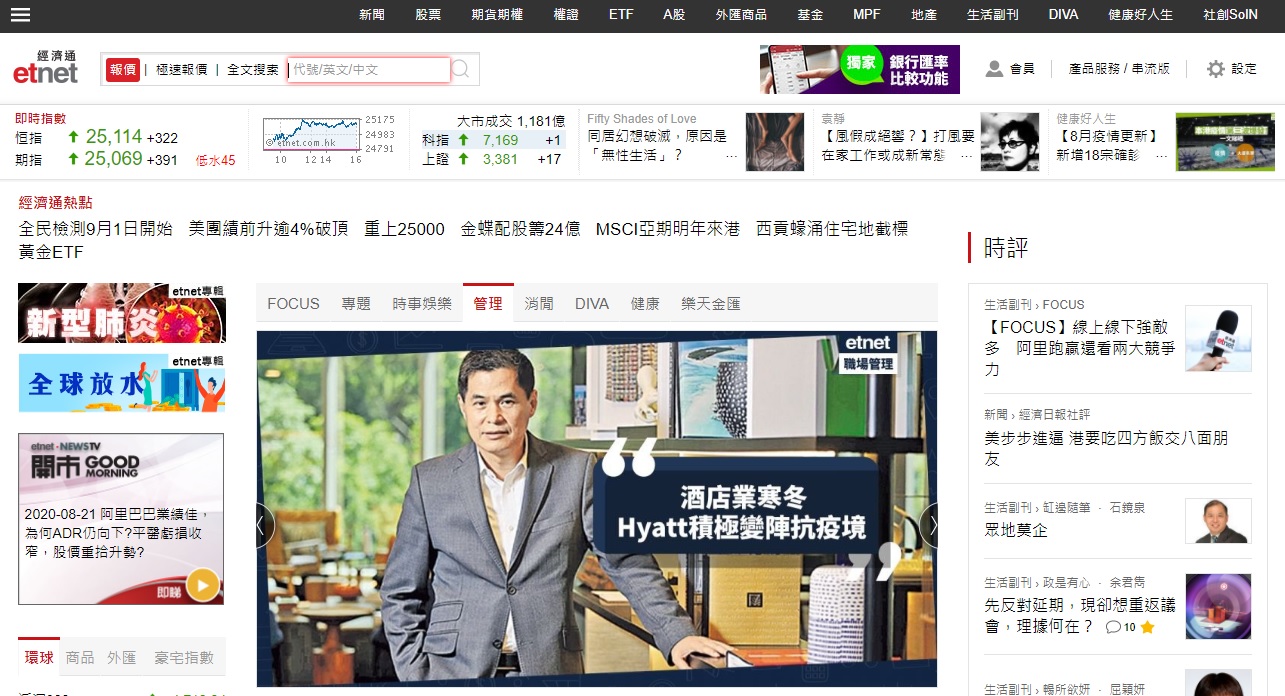This screenshot has height=696, width=1285.
Task: Go to the previous carousel slide arrow
Action: [265, 525]
